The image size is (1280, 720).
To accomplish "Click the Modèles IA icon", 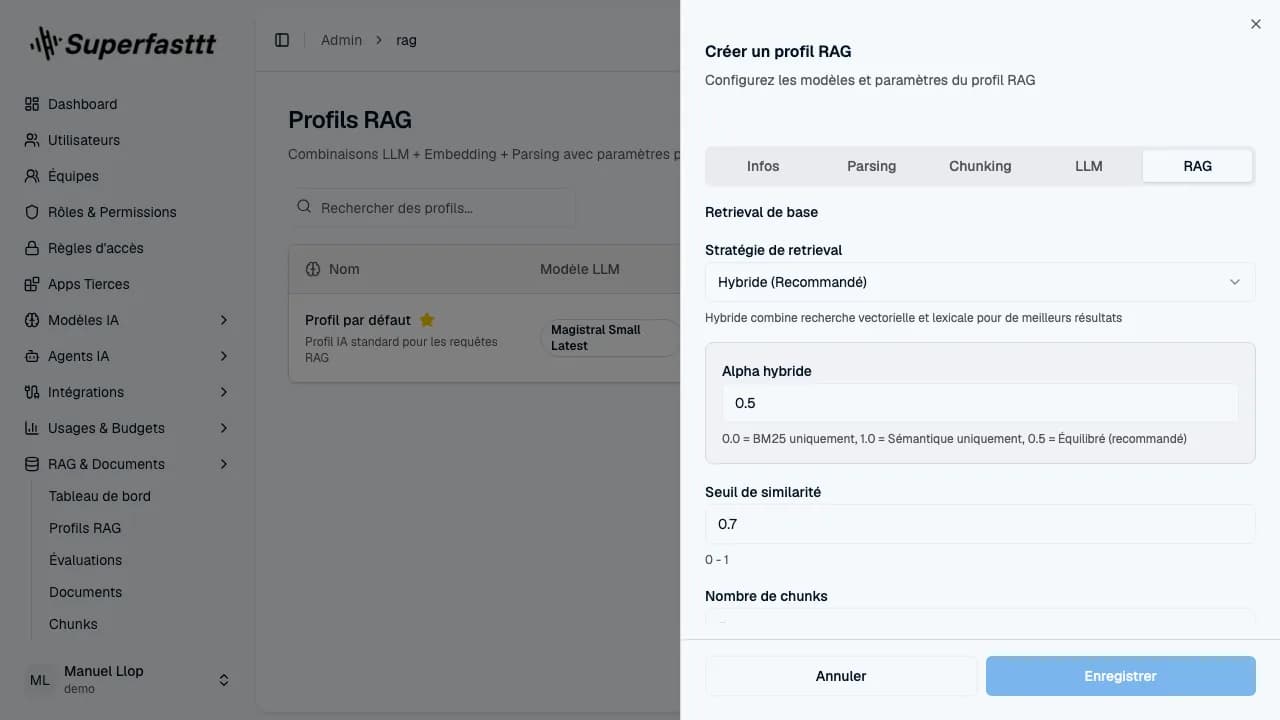I will 32,320.
